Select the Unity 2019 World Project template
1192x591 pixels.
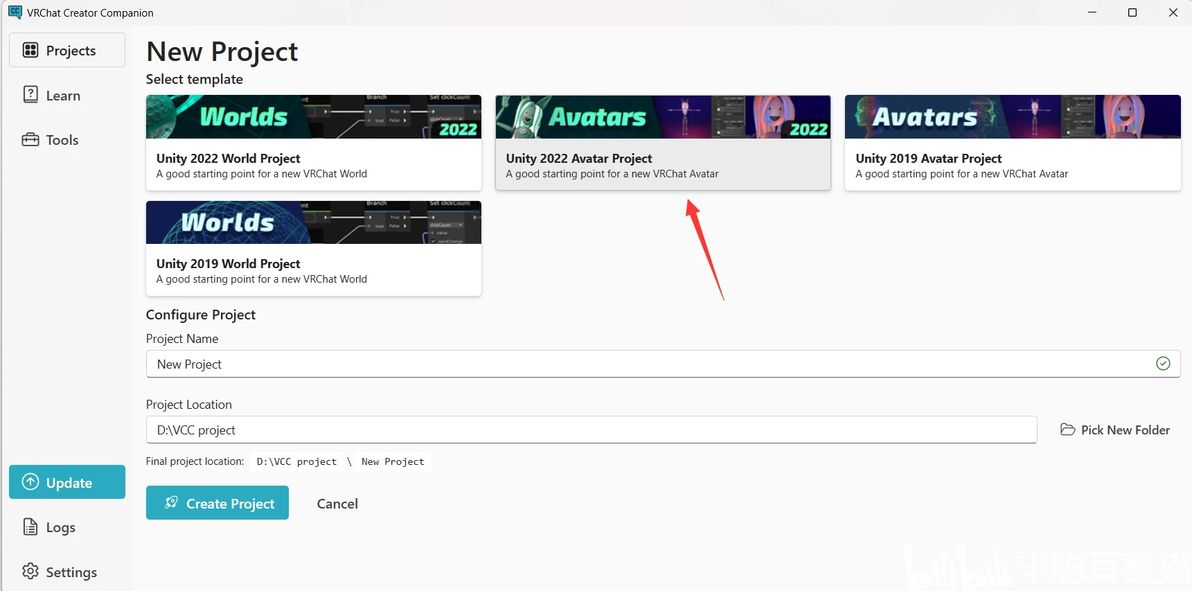pos(313,248)
